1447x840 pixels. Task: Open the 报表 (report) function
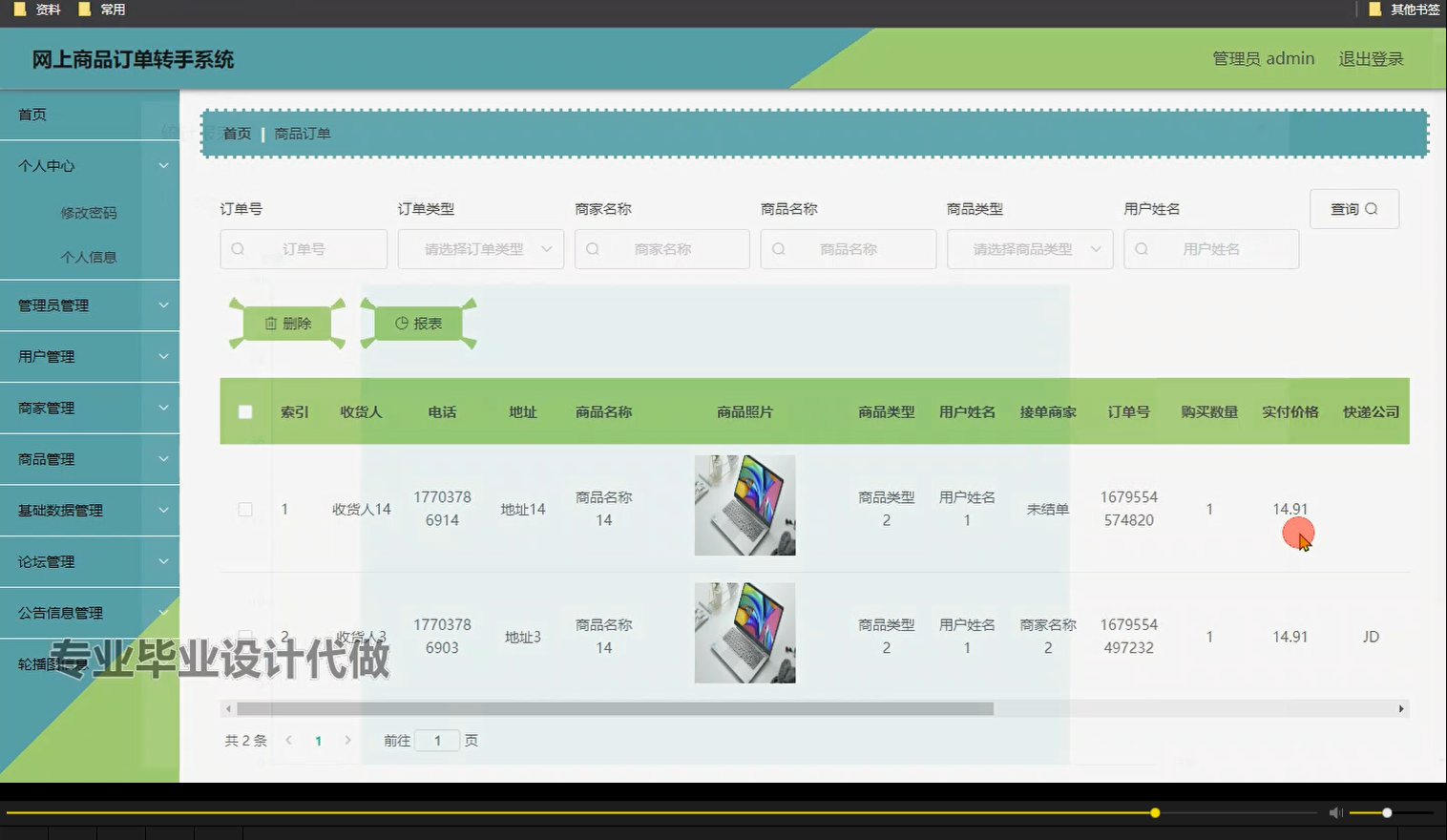[x=417, y=323]
